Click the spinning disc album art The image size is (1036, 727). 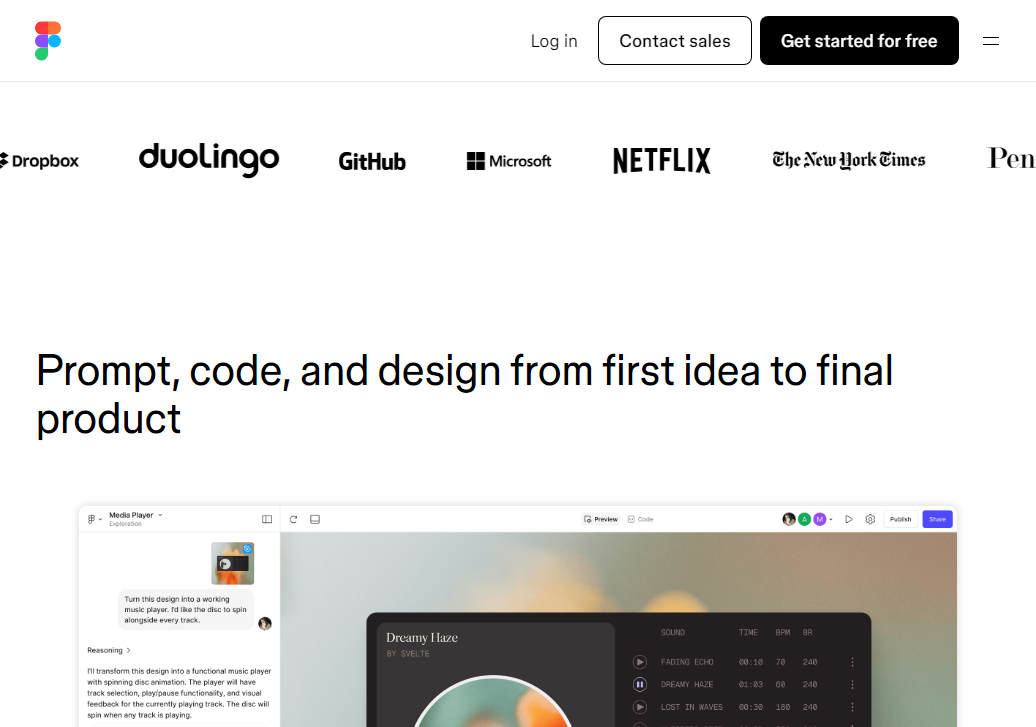pos(494,702)
